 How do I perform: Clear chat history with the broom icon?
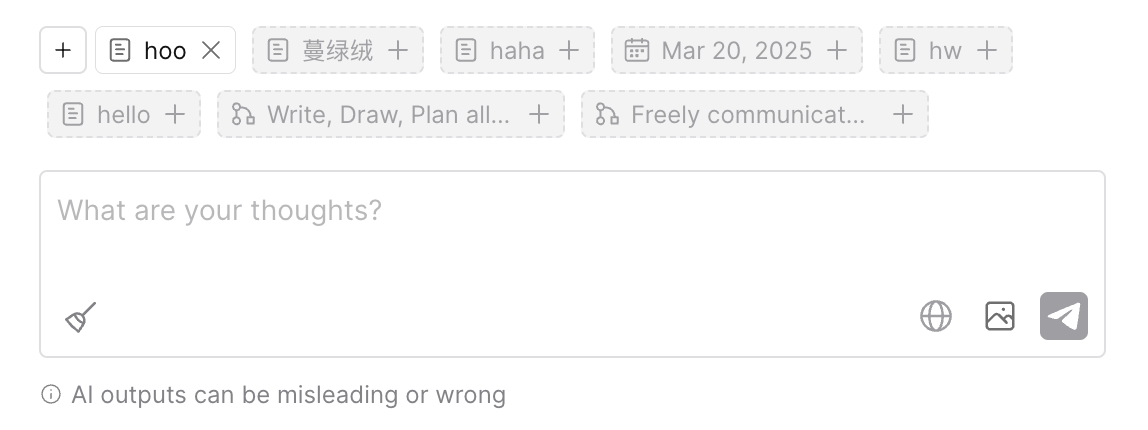click(x=81, y=317)
